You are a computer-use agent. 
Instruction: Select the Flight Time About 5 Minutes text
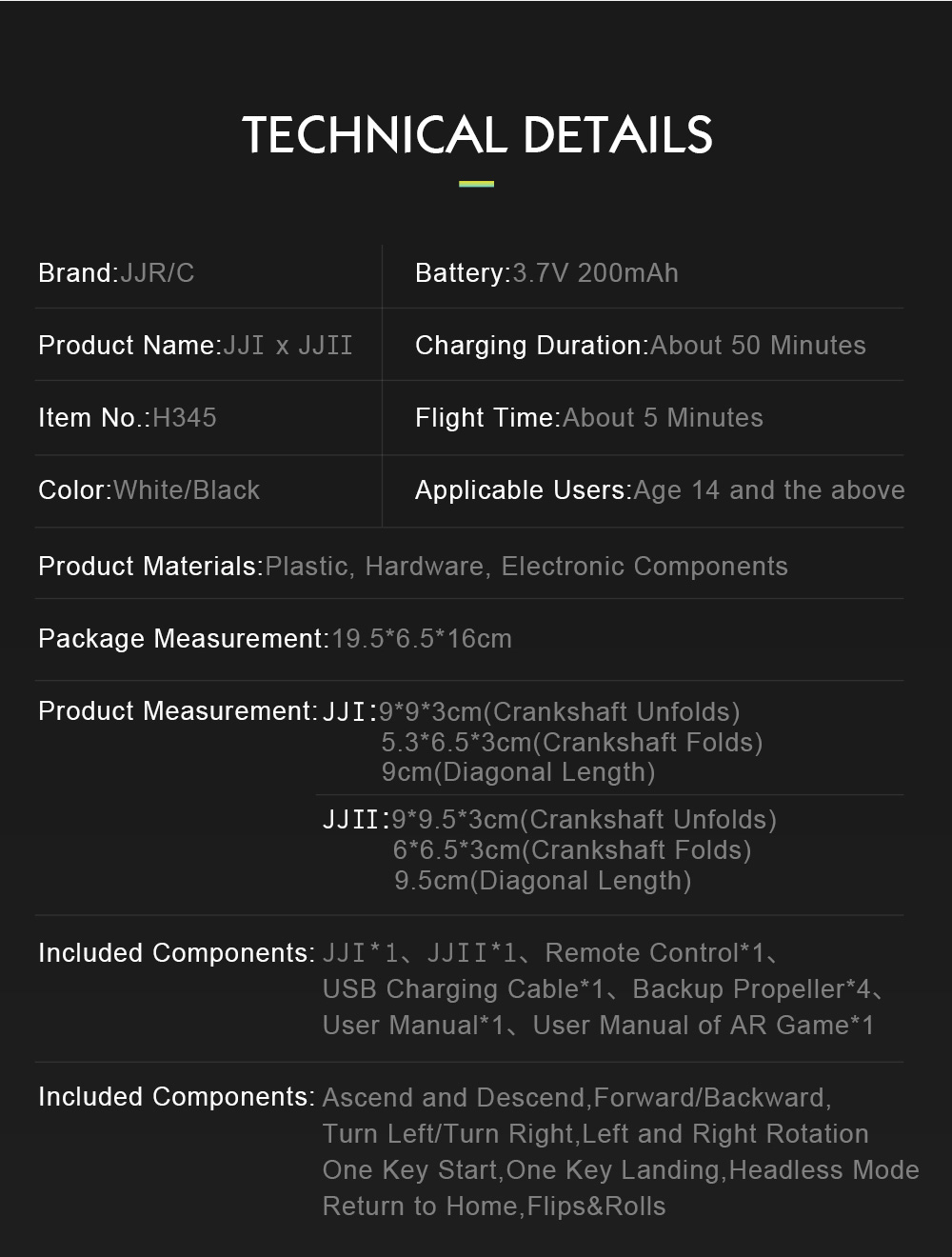[588, 418]
